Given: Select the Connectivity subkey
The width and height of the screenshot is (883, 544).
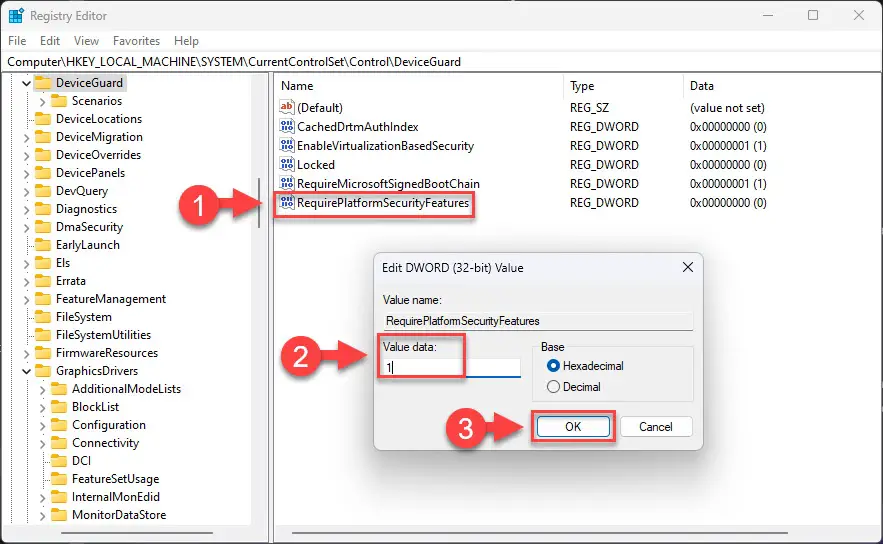Looking at the screenshot, I should 105,443.
